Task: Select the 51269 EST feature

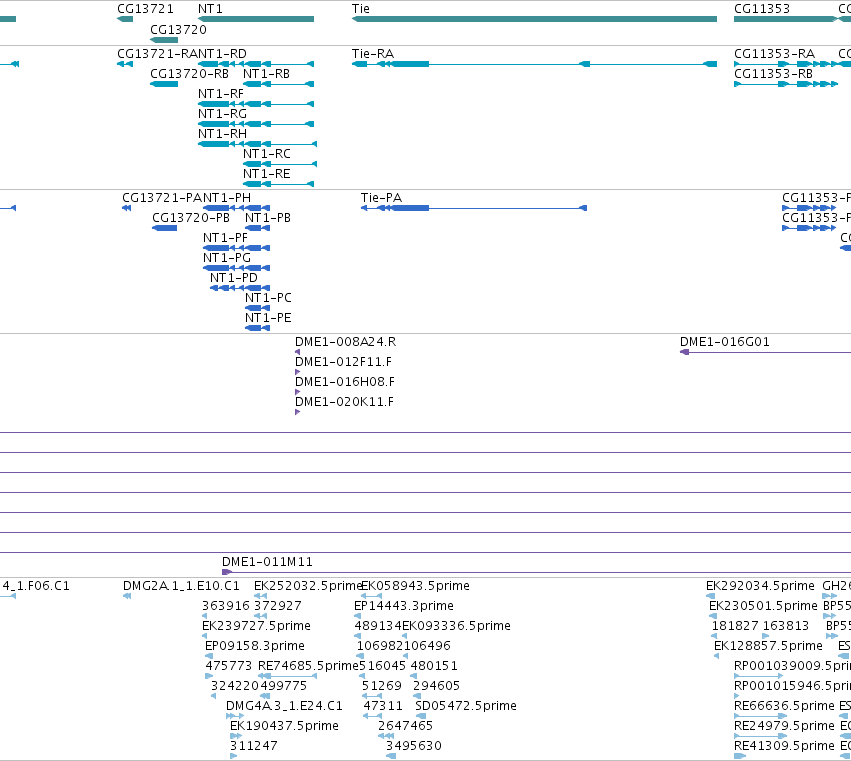Action: click(x=372, y=696)
